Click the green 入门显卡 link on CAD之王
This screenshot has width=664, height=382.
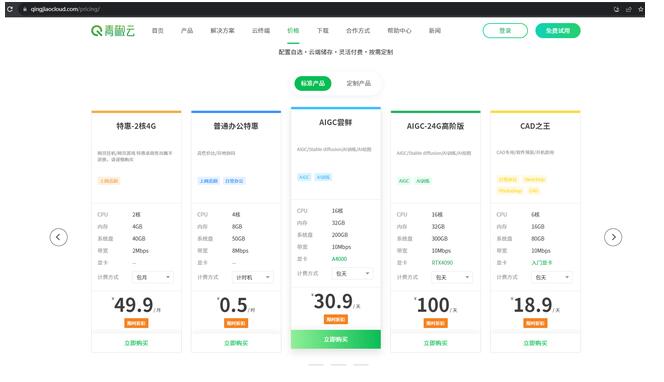tap(542, 263)
